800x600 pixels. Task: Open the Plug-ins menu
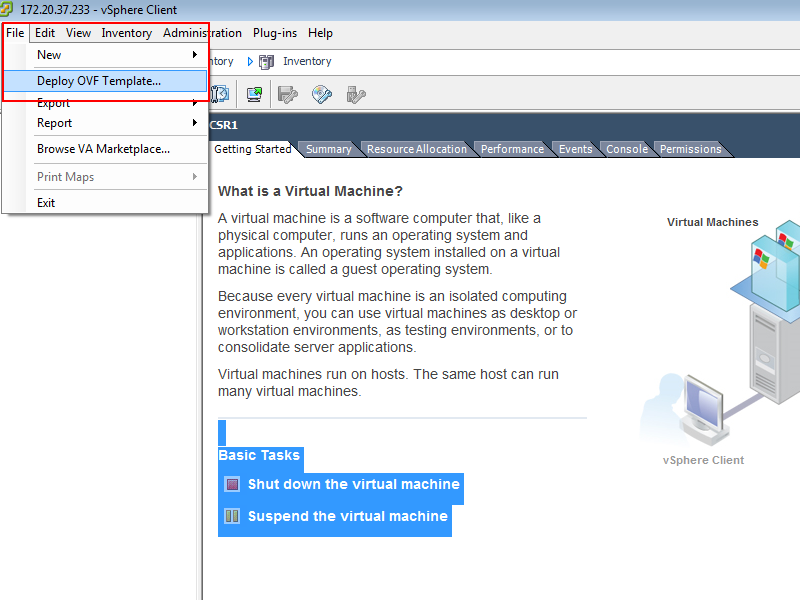point(275,33)
